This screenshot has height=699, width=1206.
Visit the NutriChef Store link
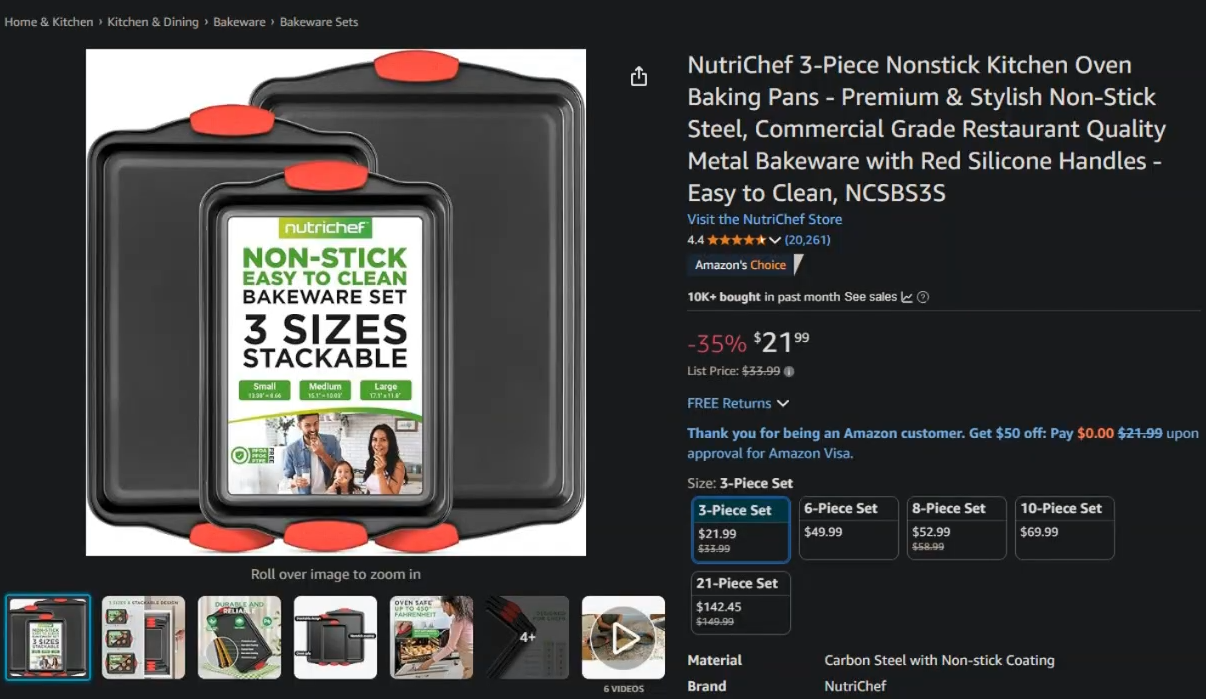765,219
